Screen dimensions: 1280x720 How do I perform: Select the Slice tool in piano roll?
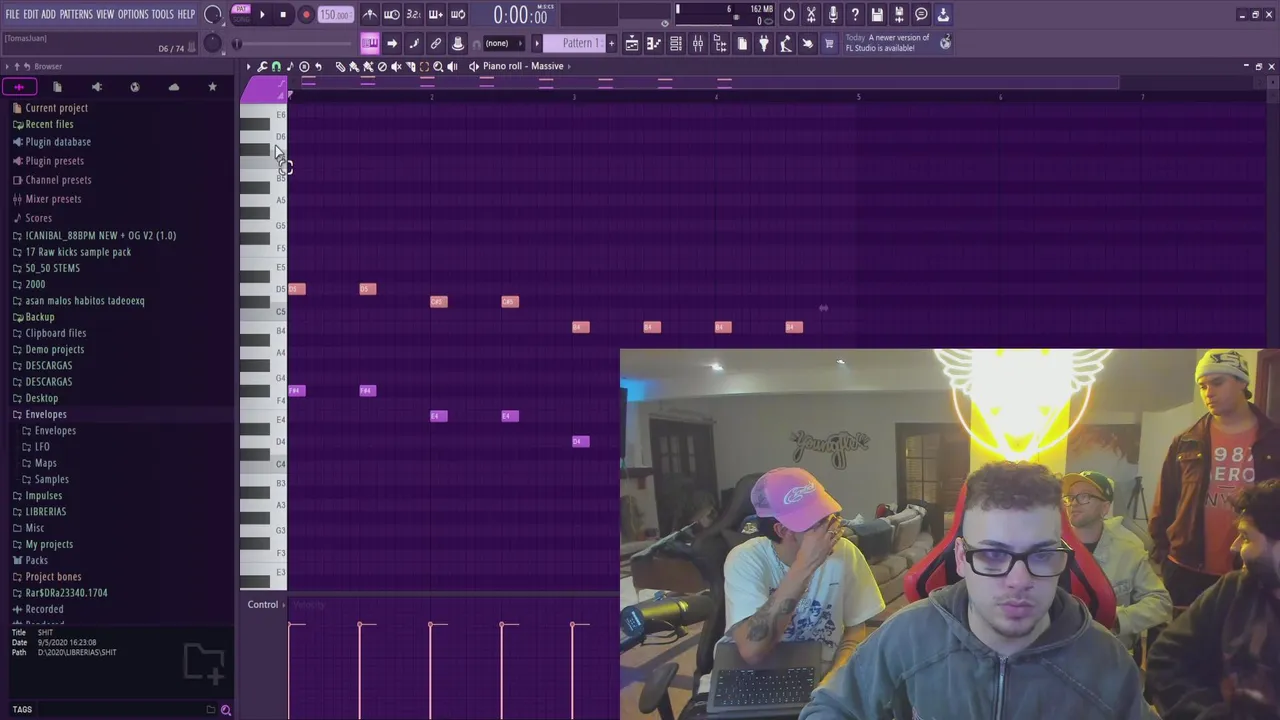(410, 66)
